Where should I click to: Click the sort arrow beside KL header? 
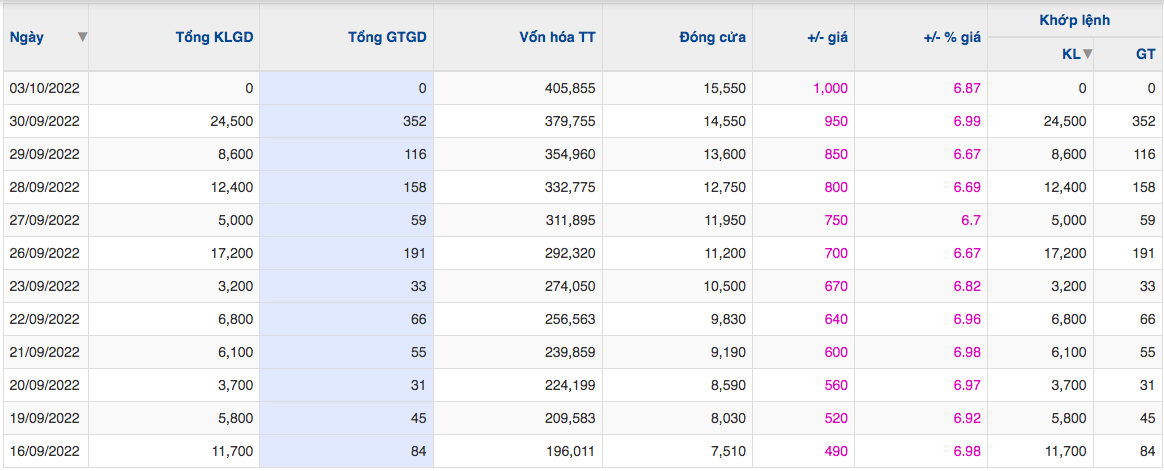1088,53
